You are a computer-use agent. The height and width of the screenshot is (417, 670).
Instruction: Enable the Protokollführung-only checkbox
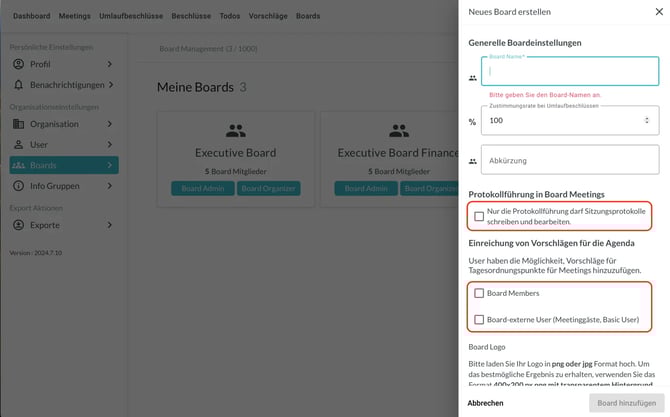pyautogui.click(x=480, y=216)
